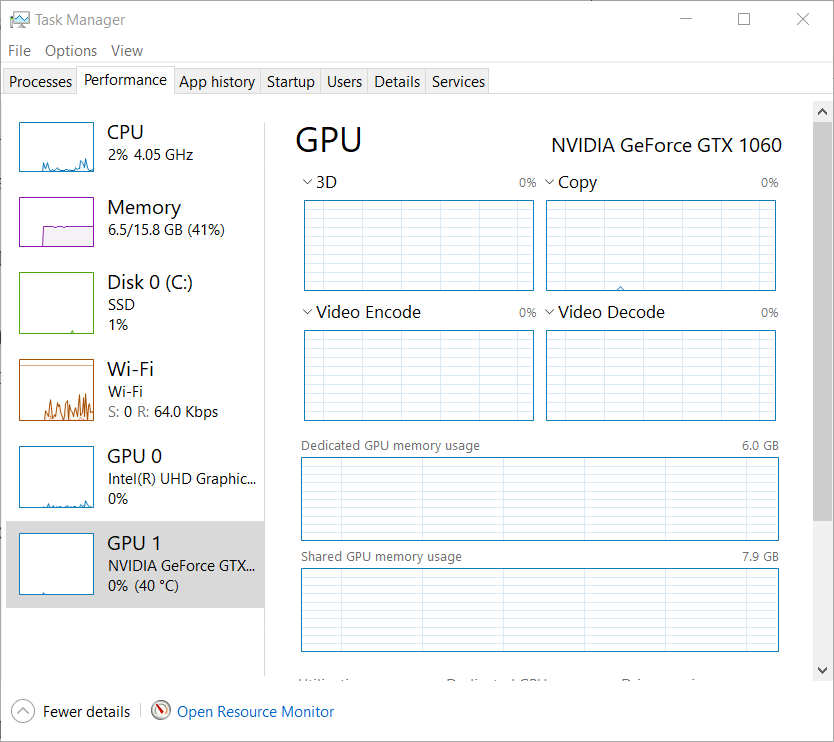
Task: Click the 'S: 0 R: 64.0 Kbps' text
Action: click(x=163, y=412)
